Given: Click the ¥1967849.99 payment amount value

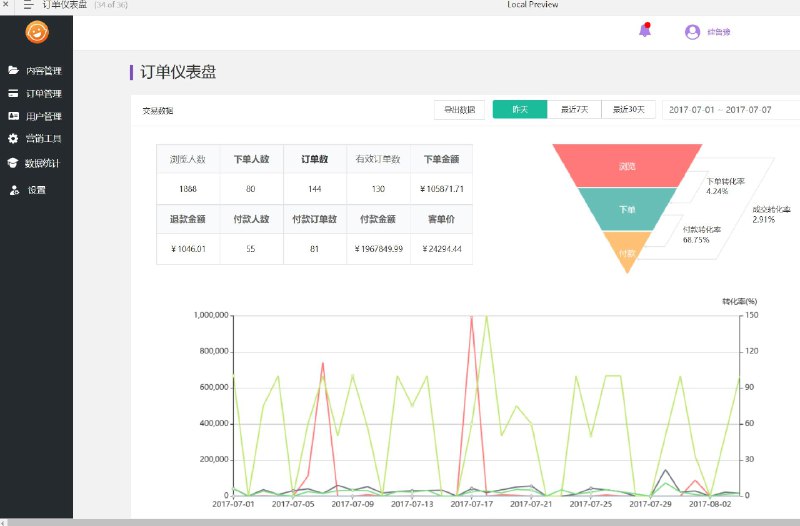Looking at the screenshot, I should [x=379, y=249].
